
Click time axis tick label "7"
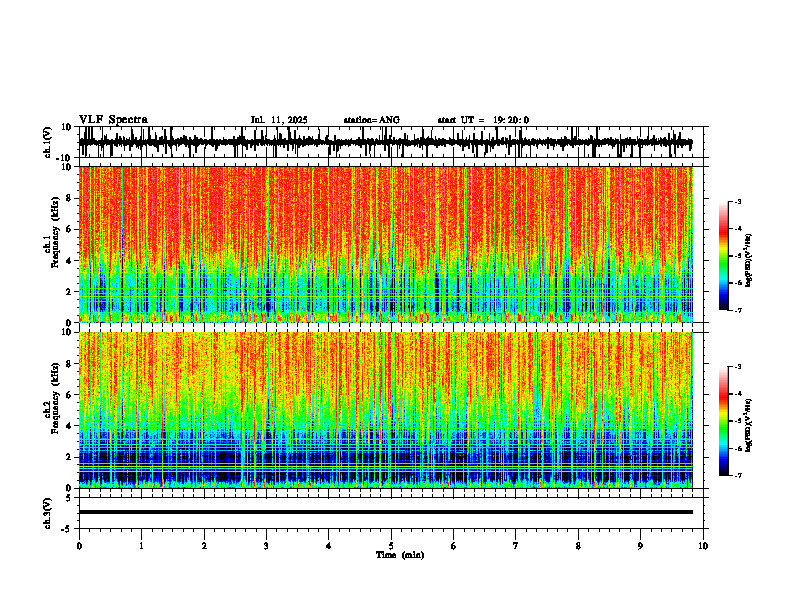point(516,546)
